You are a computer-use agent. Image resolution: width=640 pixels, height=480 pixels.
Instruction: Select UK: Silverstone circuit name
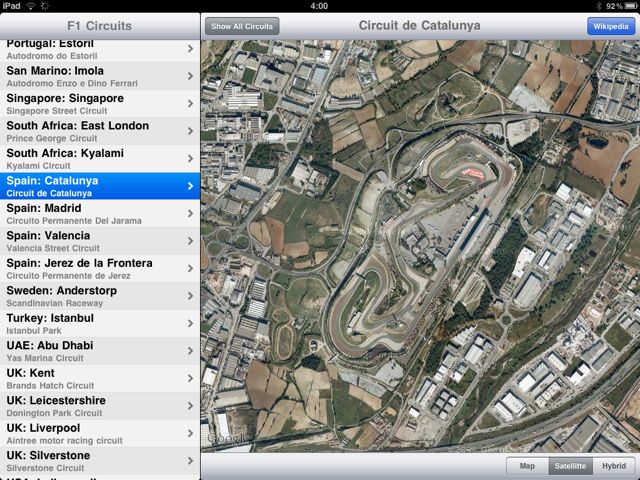click(48, 455)
